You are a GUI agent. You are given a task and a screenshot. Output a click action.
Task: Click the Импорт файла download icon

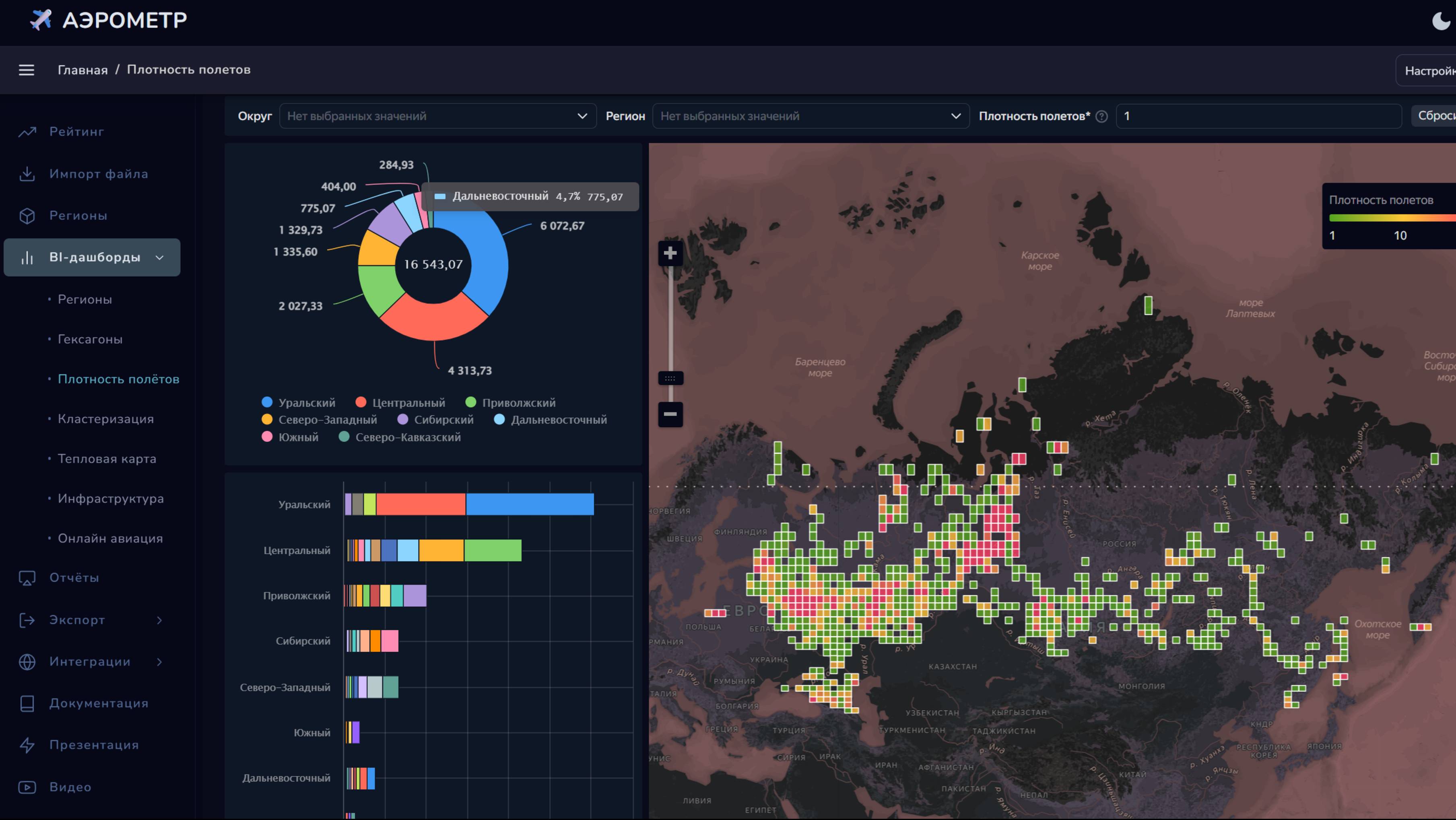click(x=27, y=174)
